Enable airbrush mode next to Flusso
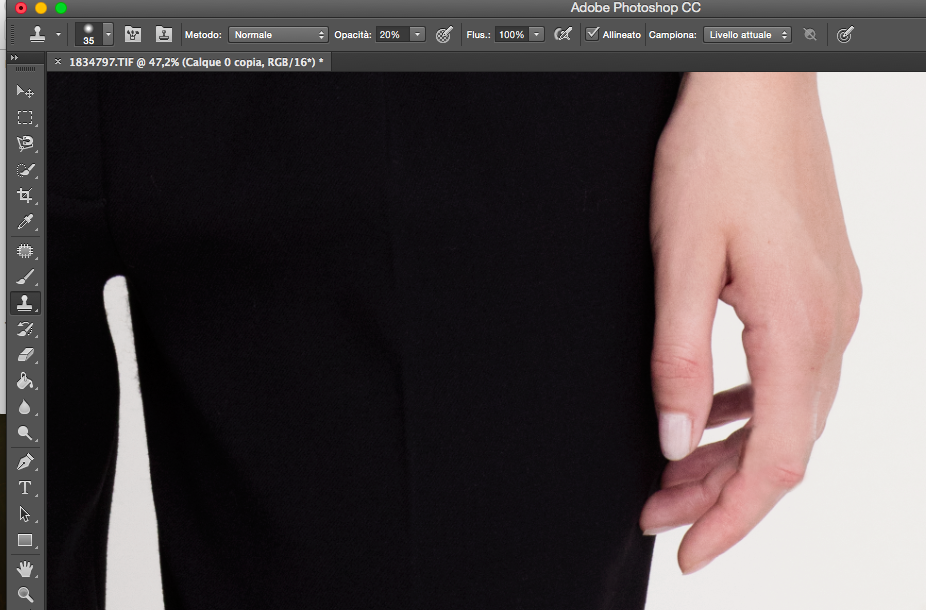The width and height of the screenshot is (926, 610). point(563,34)
